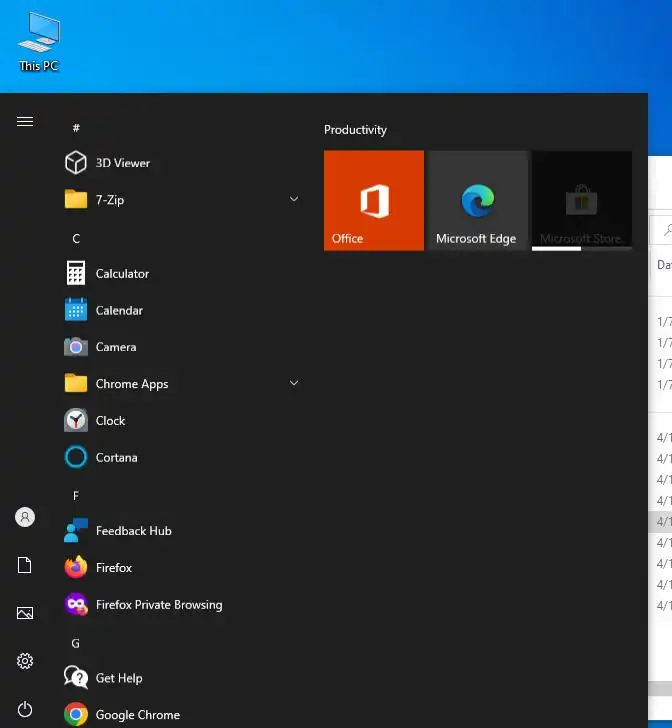The height and width of the screenshot is (728, 672).
Task: Click the 'Firefox Private Browsing' label
Action: 159,605
